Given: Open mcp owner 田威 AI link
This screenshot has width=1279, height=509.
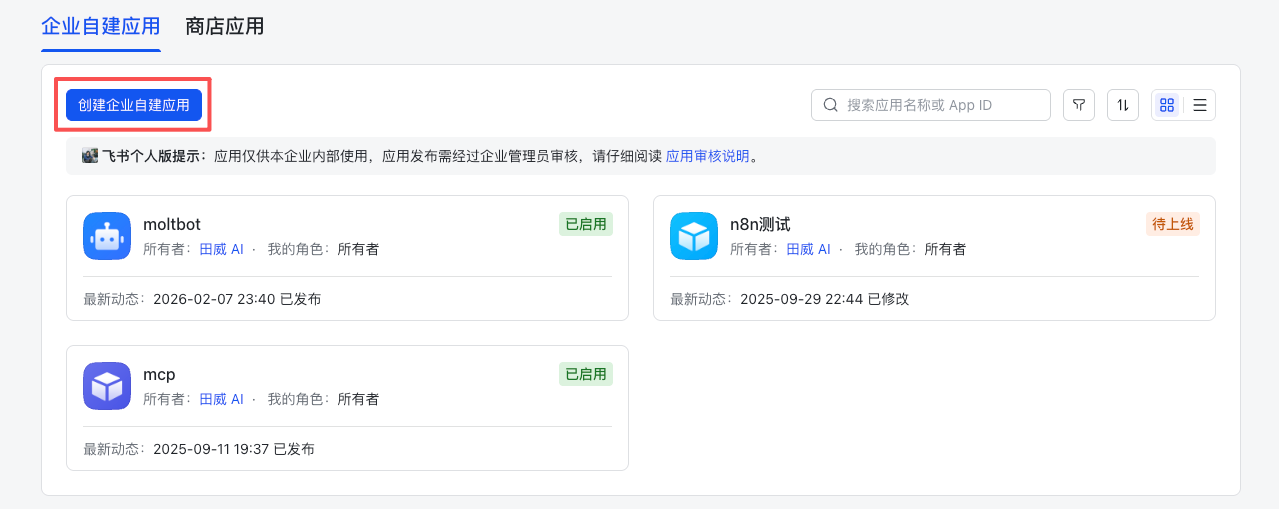Looking at the screenshot, I should pos(221,399).
